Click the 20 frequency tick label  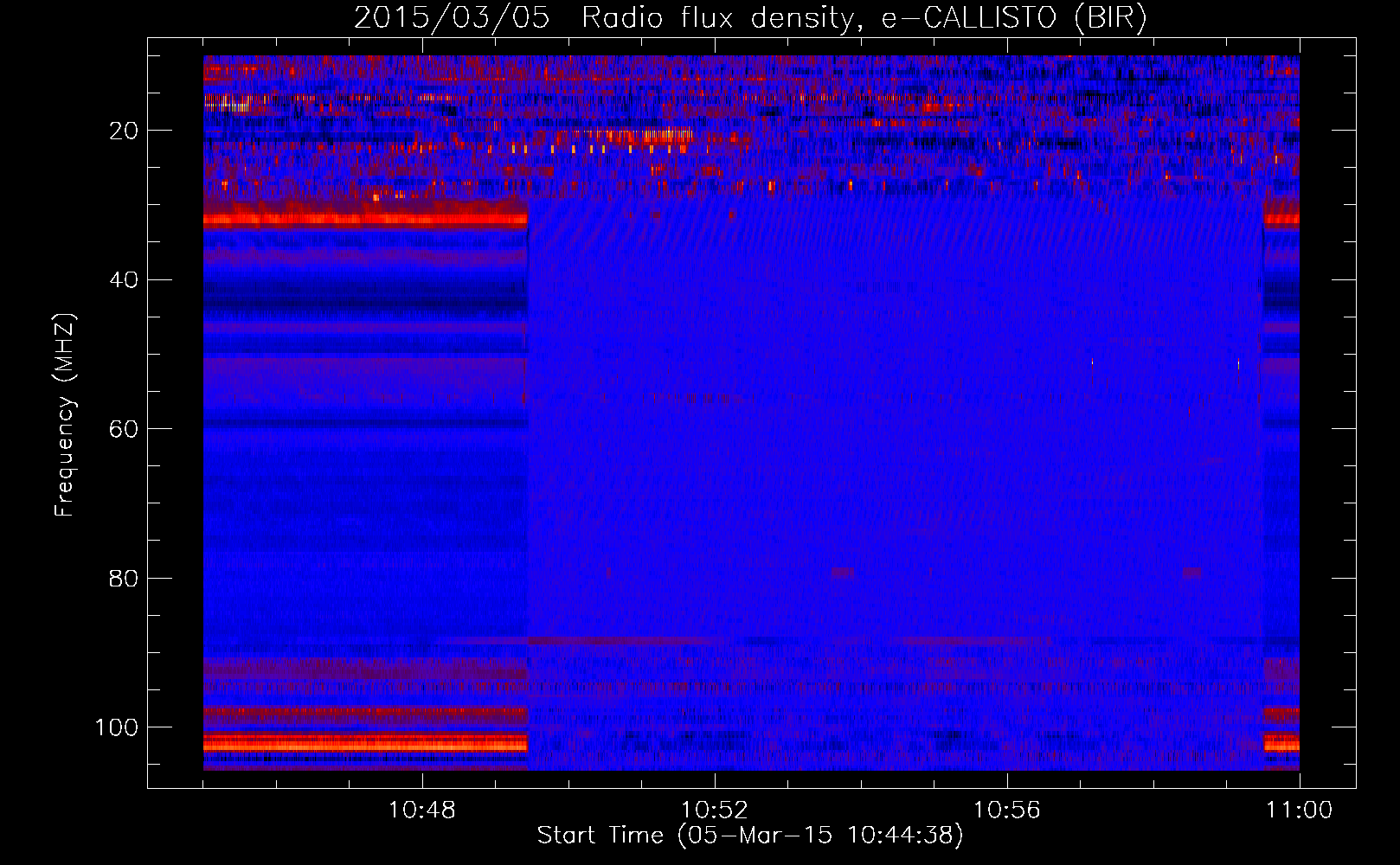pyautogui.click(x=125, y=131)
